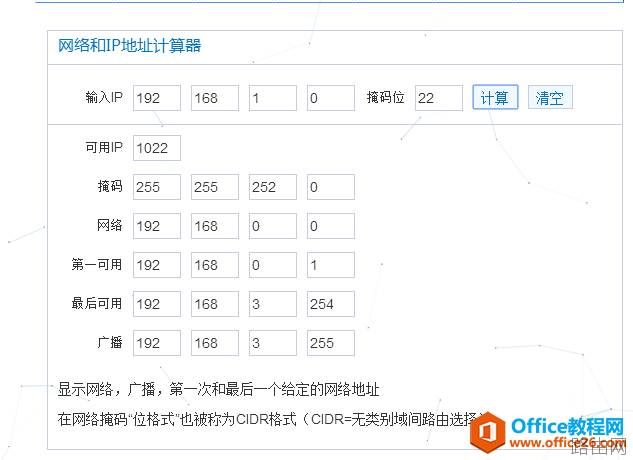Screen dimensions: 633x460
Task: Select the fourth 输入IP octet field containing 0
Action: point(331,98)
